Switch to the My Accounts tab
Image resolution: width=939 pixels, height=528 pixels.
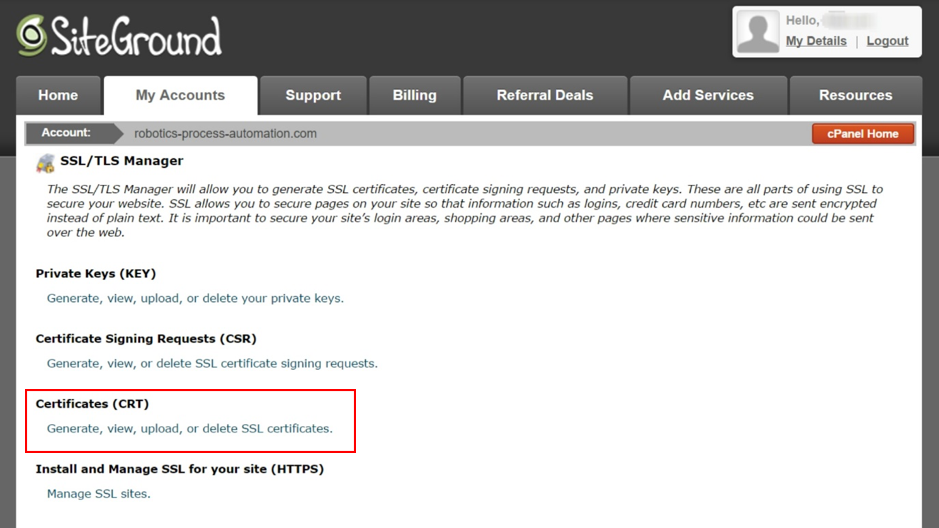point(180,95)
